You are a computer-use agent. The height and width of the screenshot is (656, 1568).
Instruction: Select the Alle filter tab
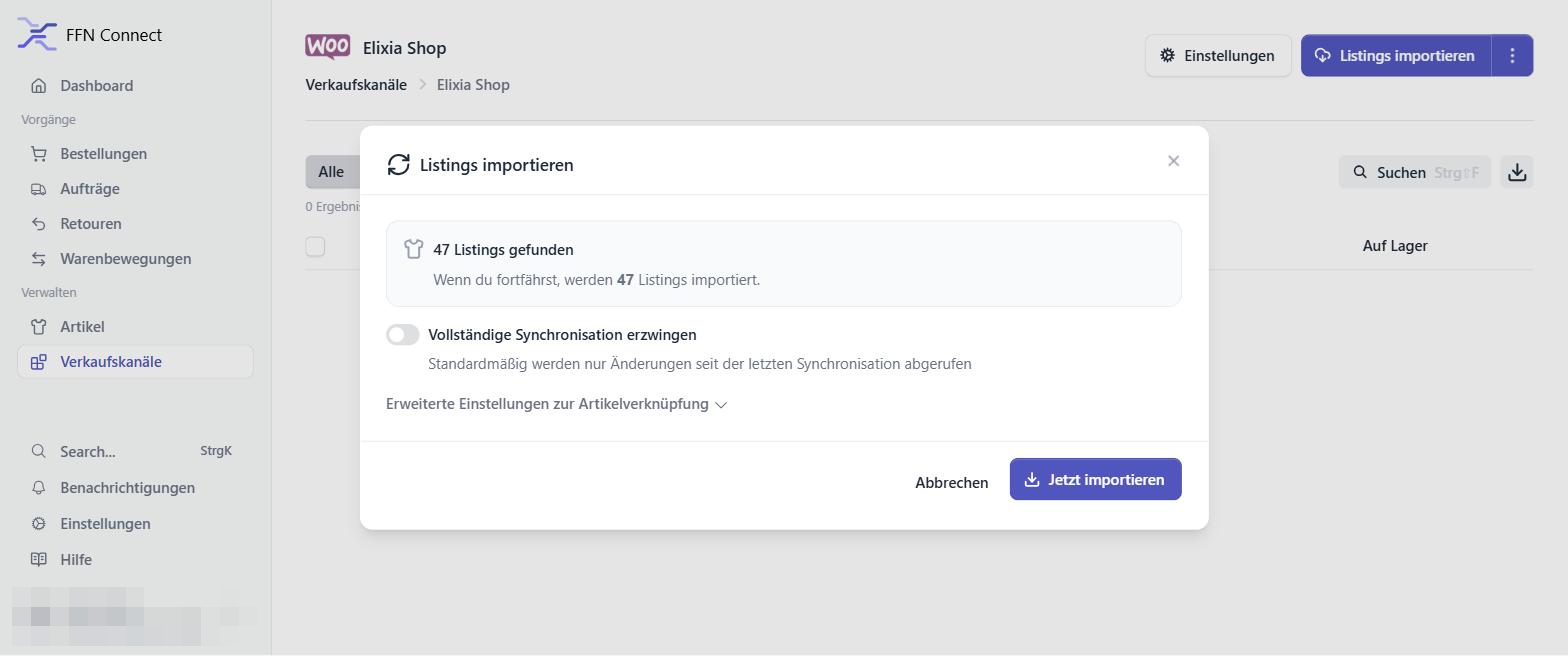pos(331,172)
